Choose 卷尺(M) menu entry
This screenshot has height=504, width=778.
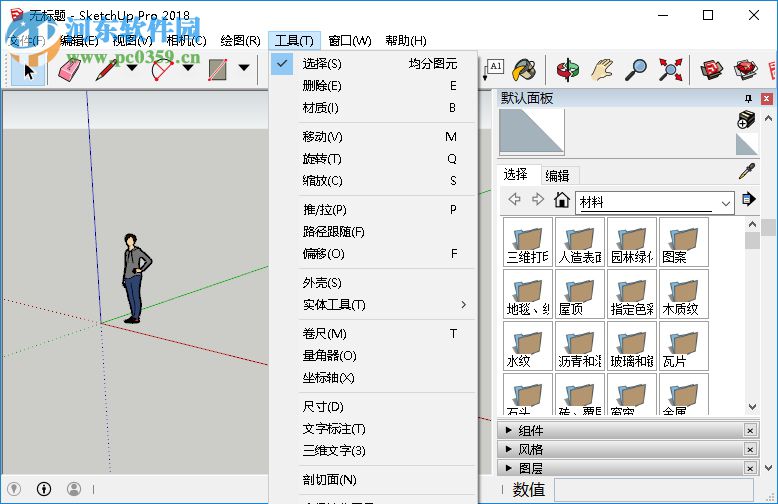point(373,334)
